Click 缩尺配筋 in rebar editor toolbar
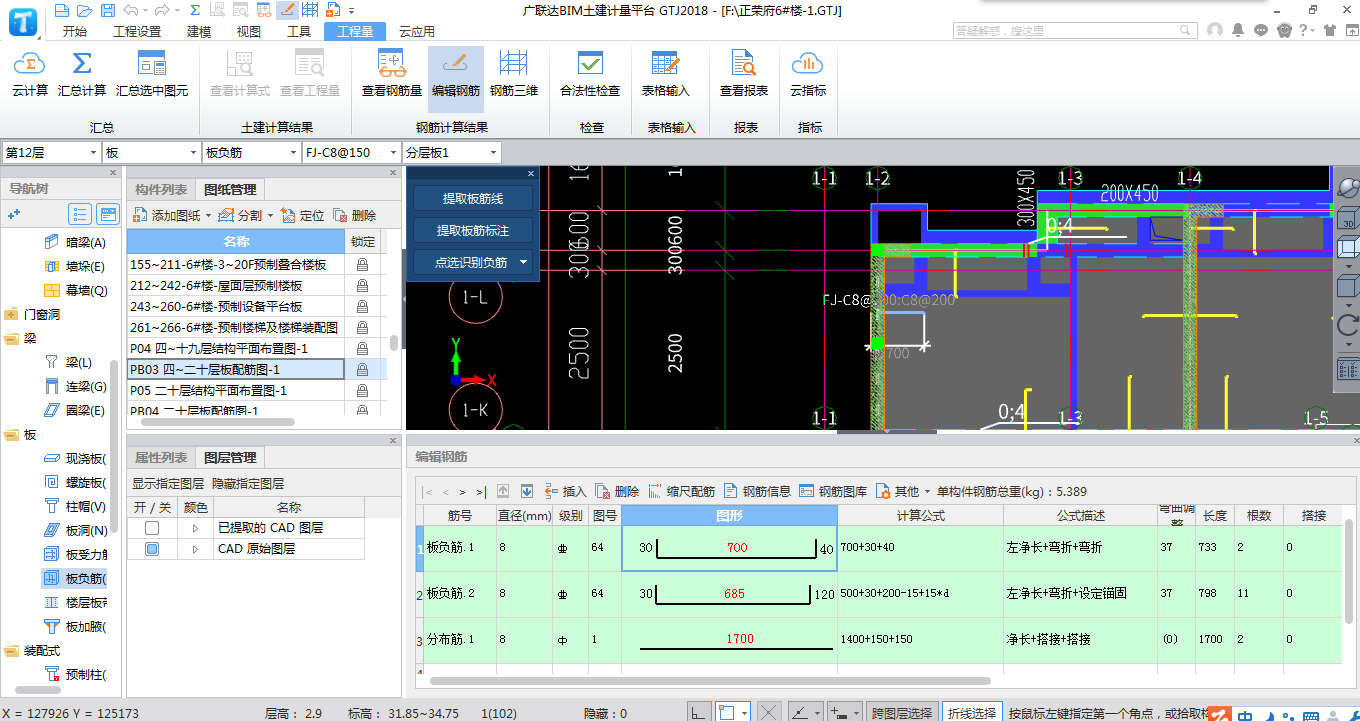The width and height of the screenshot is (1360, 721). (x=682, y=491)
